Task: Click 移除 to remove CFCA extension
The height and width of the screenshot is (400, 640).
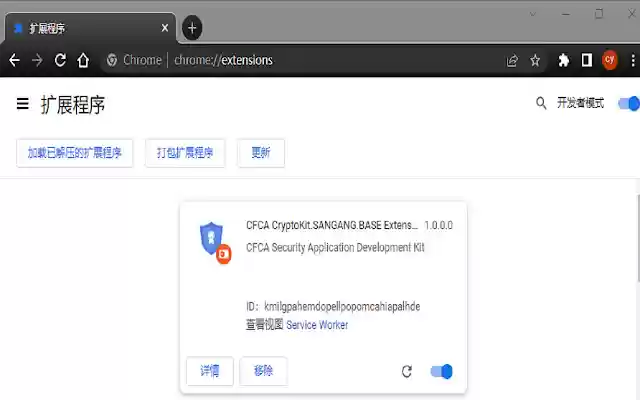Action: click(x=263, y=371)
